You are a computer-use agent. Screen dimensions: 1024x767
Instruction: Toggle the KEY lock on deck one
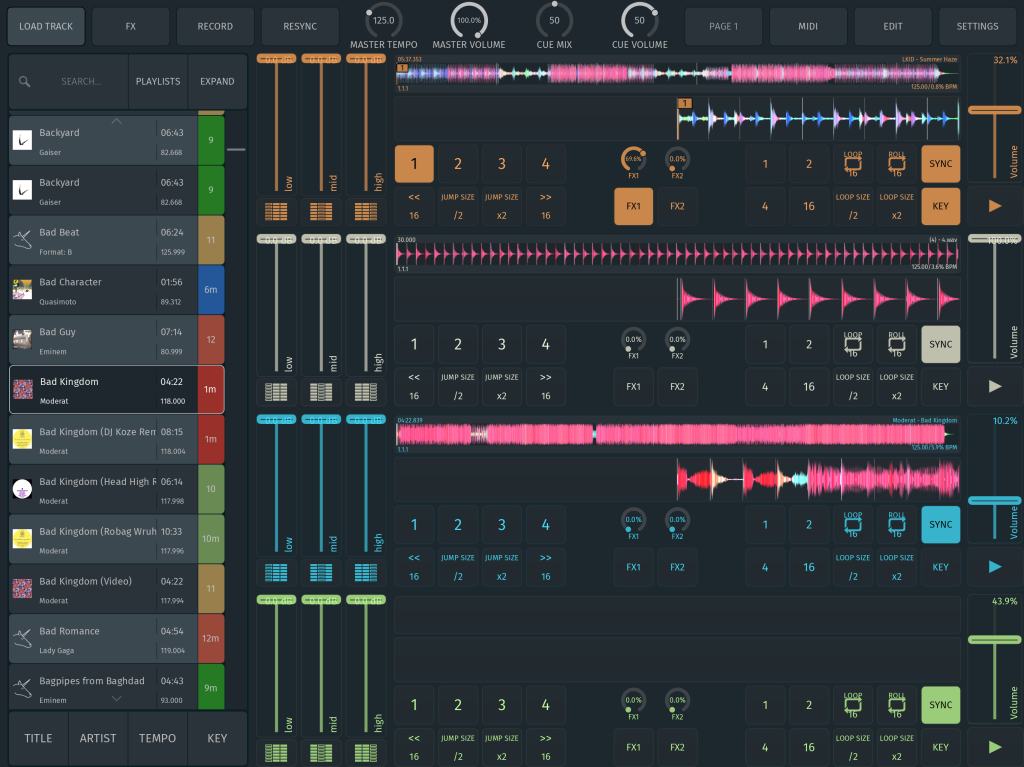(940, 207)
